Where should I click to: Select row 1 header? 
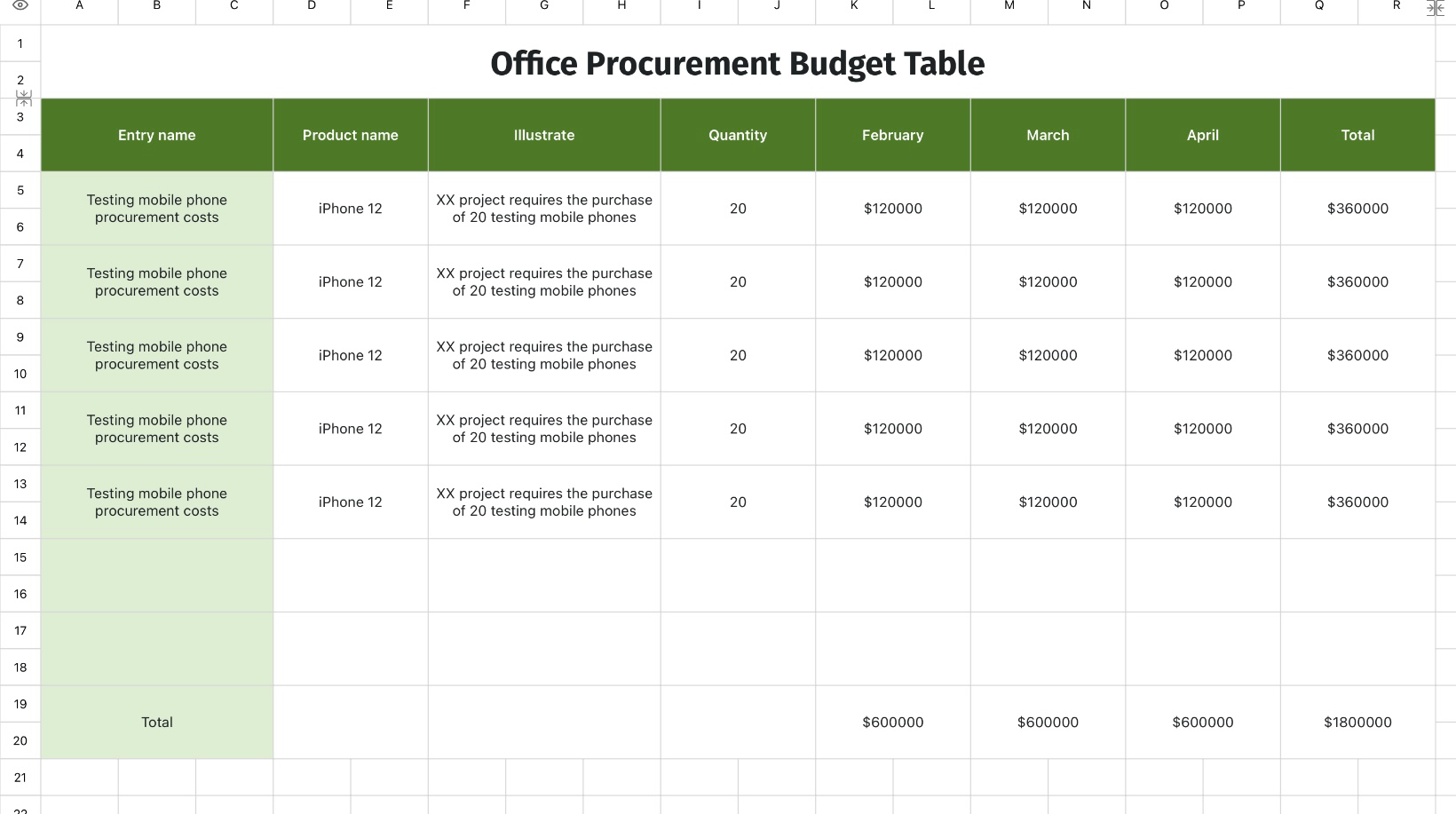click(20, 43)
